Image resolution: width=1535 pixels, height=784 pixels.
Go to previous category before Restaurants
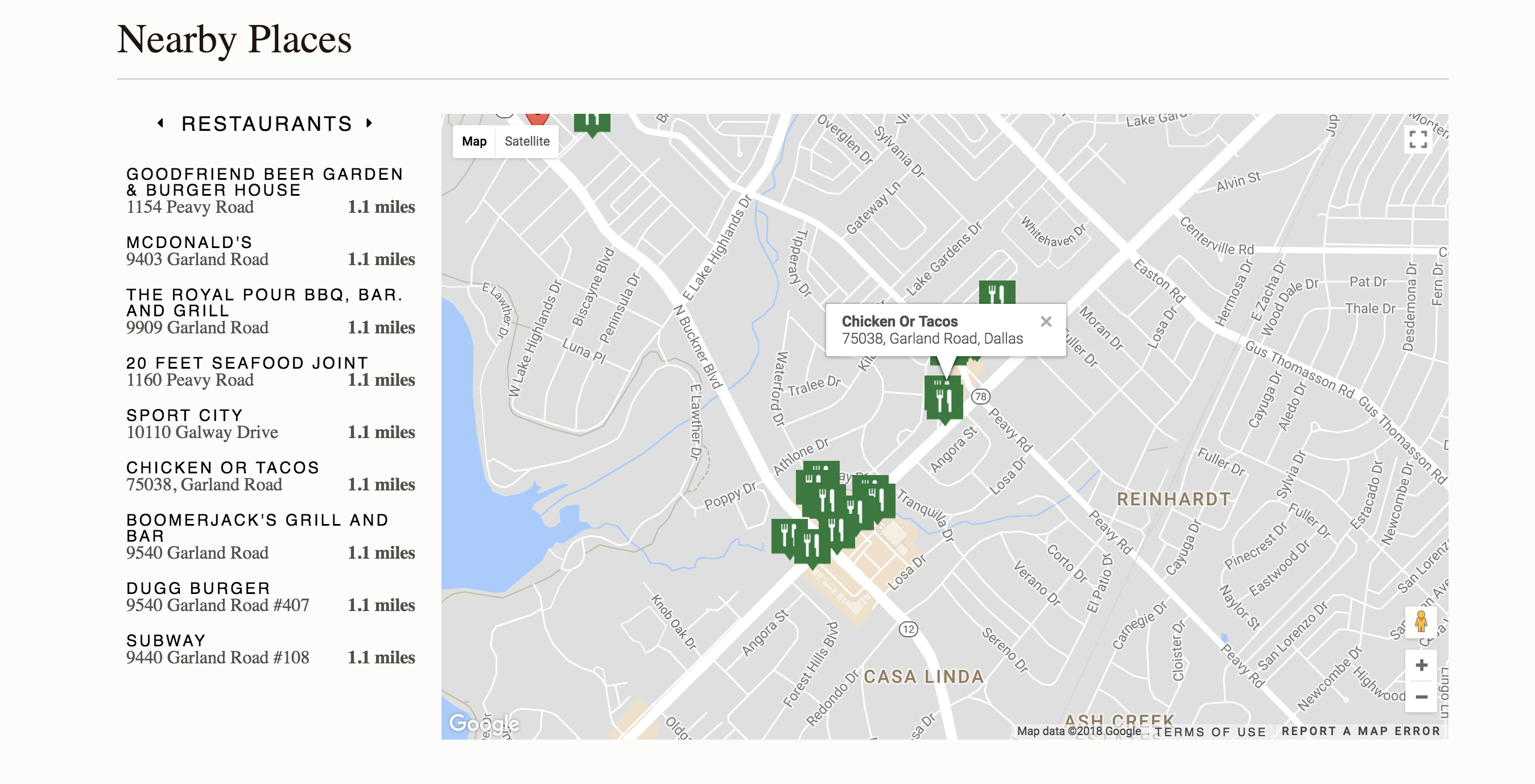[x=160, y=123]
